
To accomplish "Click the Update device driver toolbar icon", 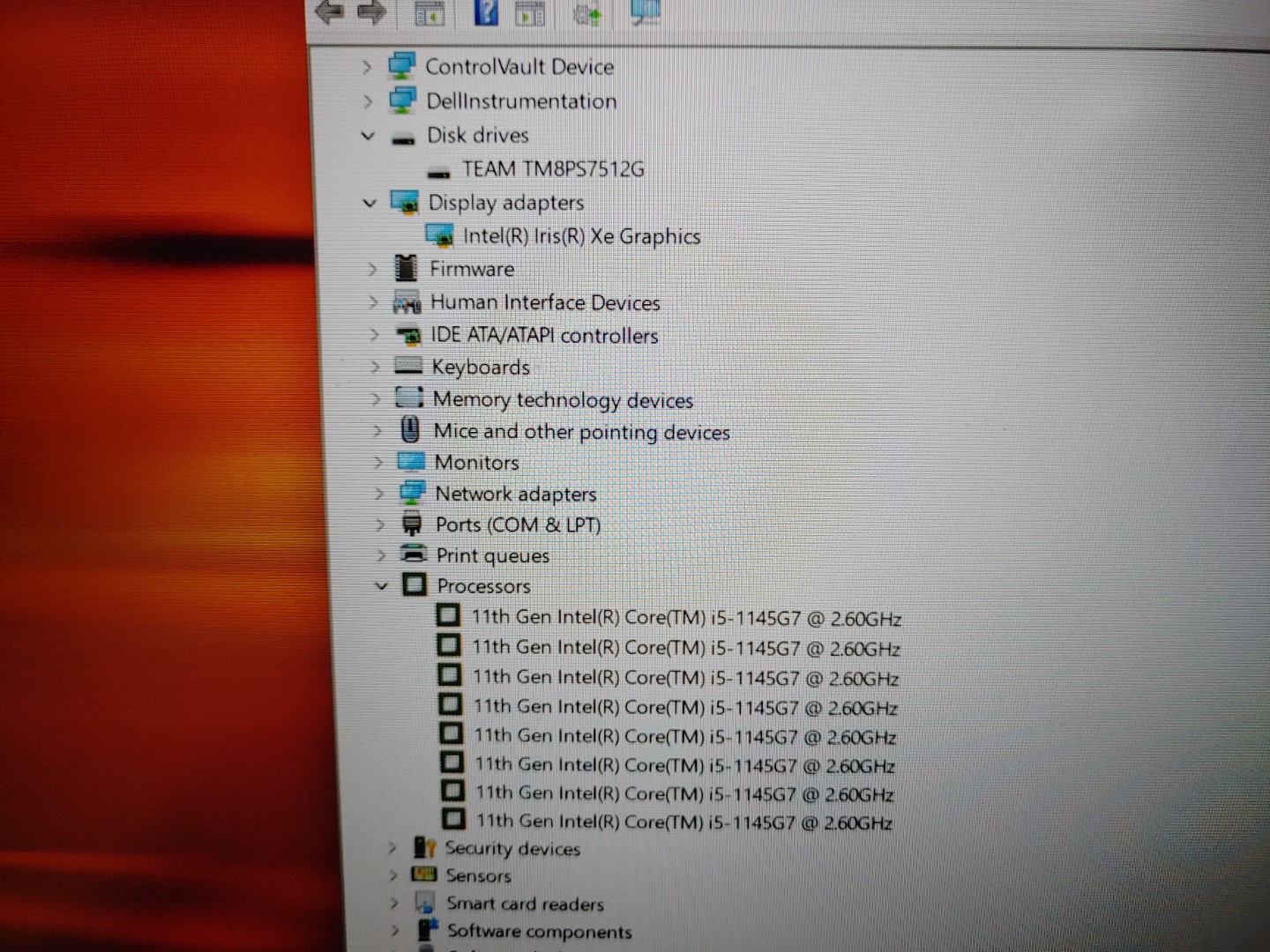I will (586, 13).
